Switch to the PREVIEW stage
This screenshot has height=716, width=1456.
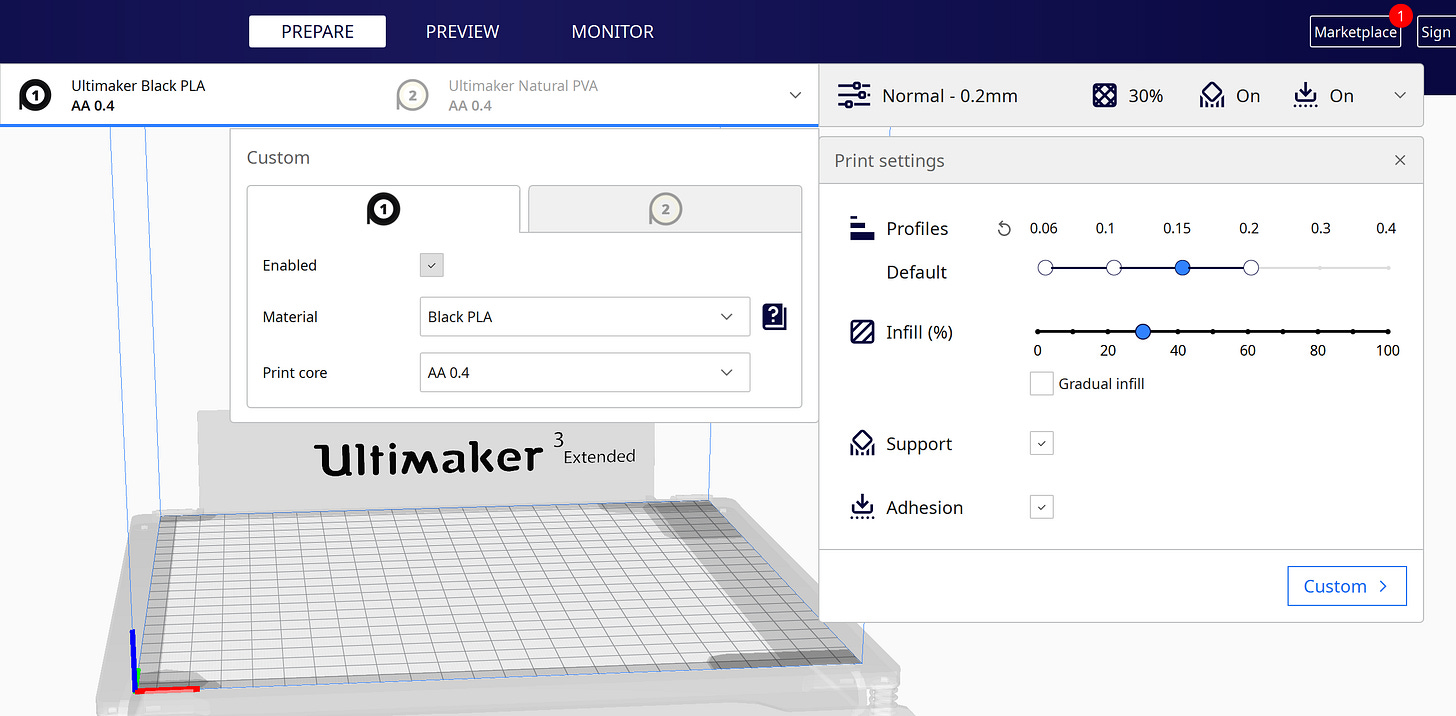(x=462, y=32)
